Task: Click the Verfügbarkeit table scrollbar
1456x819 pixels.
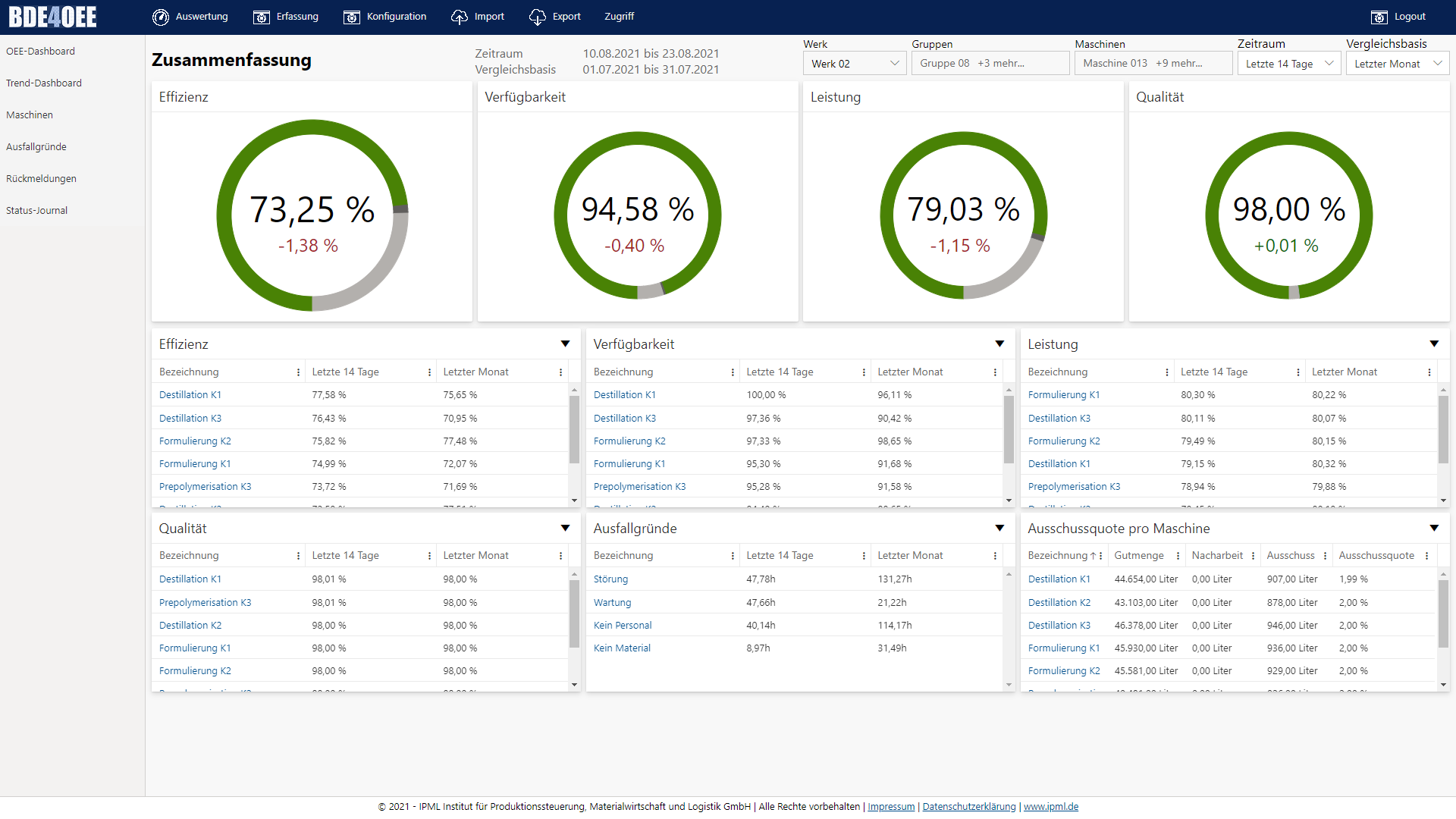Action: (1009, 428)
